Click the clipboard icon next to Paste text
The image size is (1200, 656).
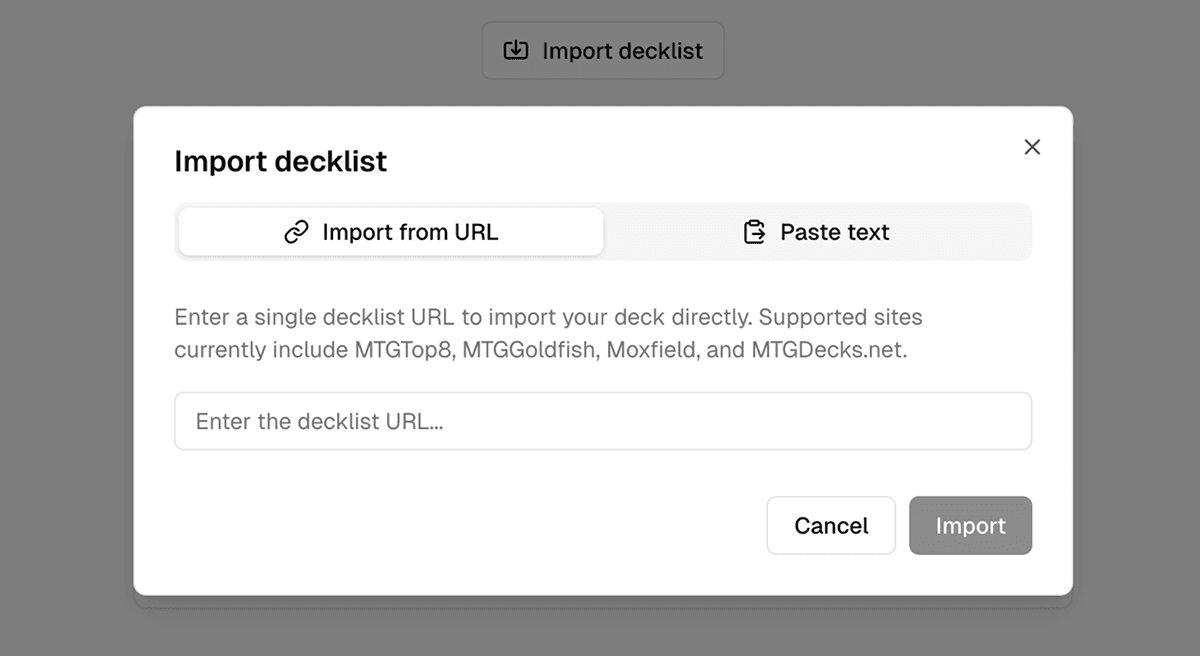[754, 231]
